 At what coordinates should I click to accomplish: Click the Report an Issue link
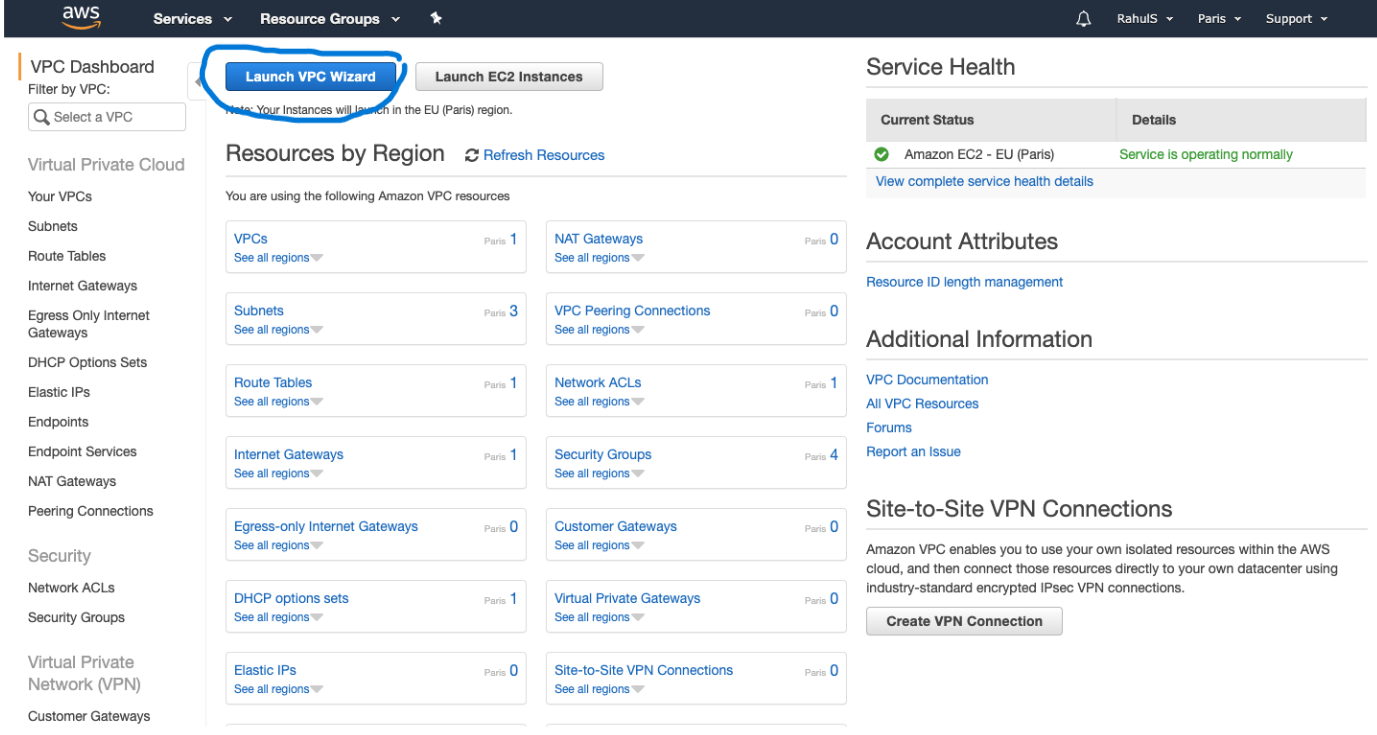pos(914,452)
